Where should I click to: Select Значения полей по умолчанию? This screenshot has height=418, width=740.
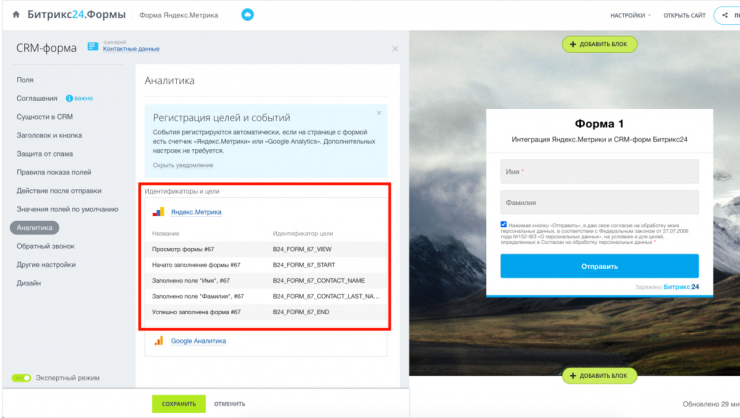(x=67, y=209)
